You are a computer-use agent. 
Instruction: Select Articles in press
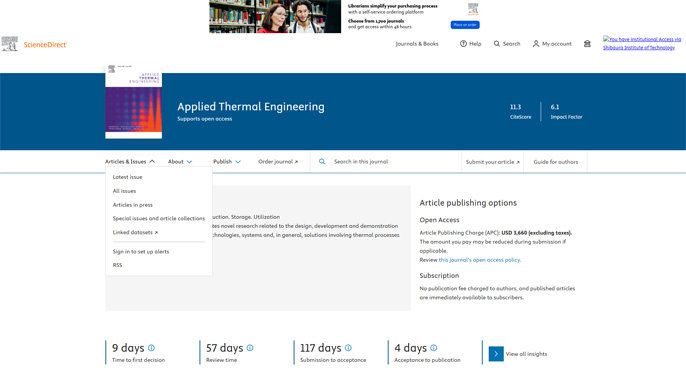coord(133,205)
